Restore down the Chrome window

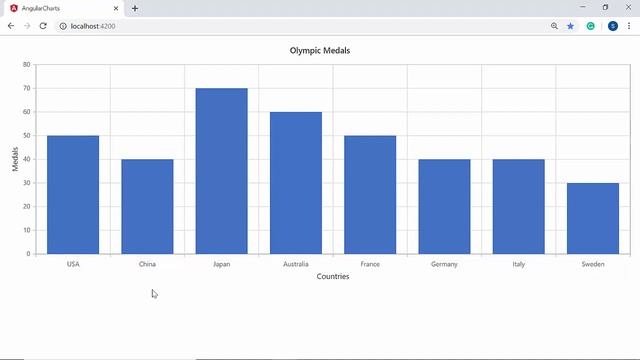(x=605, y=7)
